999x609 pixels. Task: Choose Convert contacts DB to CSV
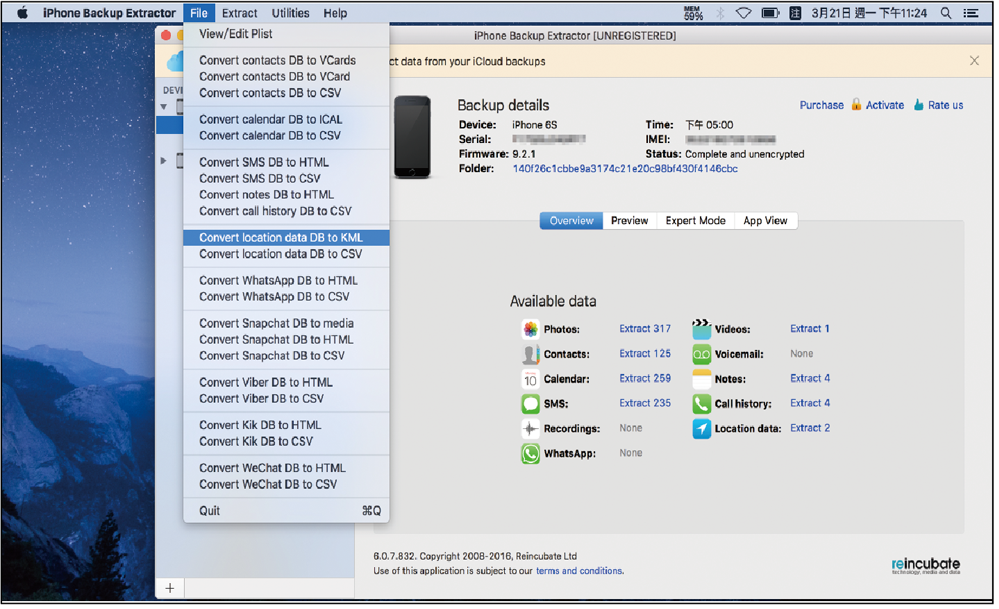pyautogui.click(x=286, y=92)
